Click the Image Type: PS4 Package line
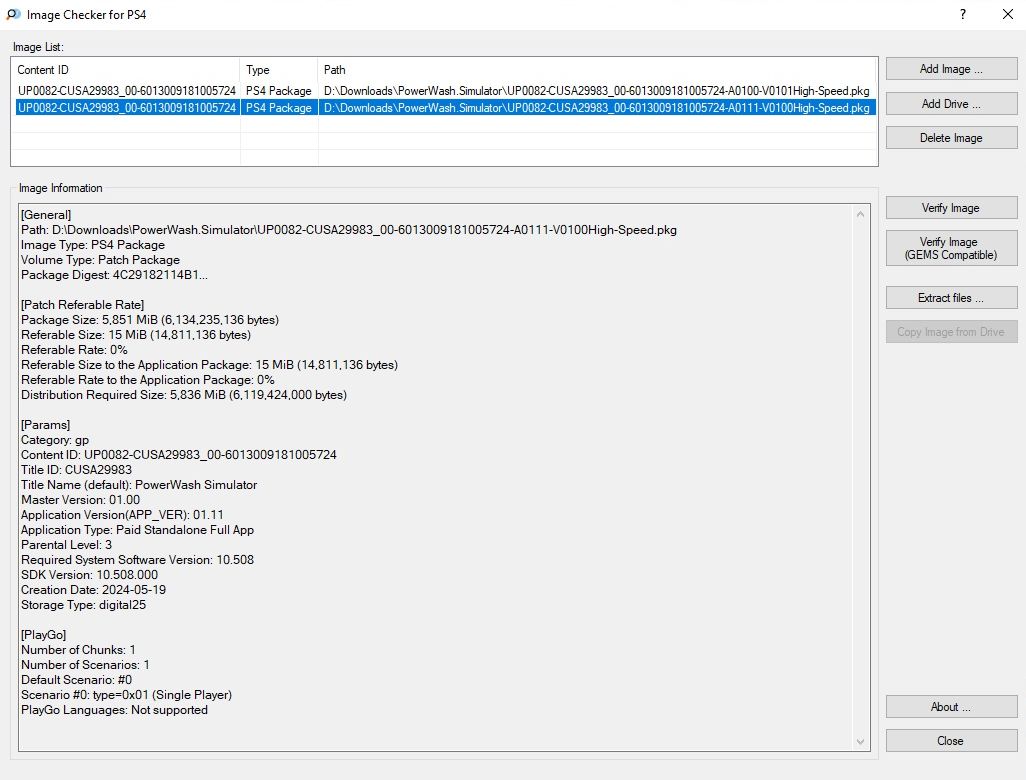 [x=93, y=245]
